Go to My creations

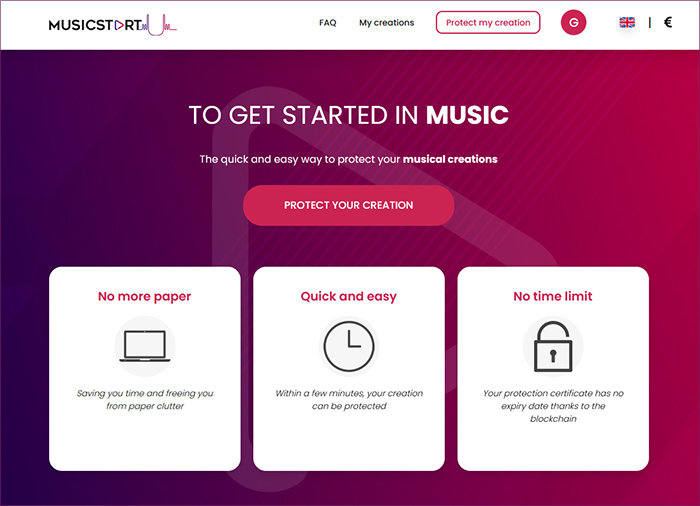[x=387, y=23]
